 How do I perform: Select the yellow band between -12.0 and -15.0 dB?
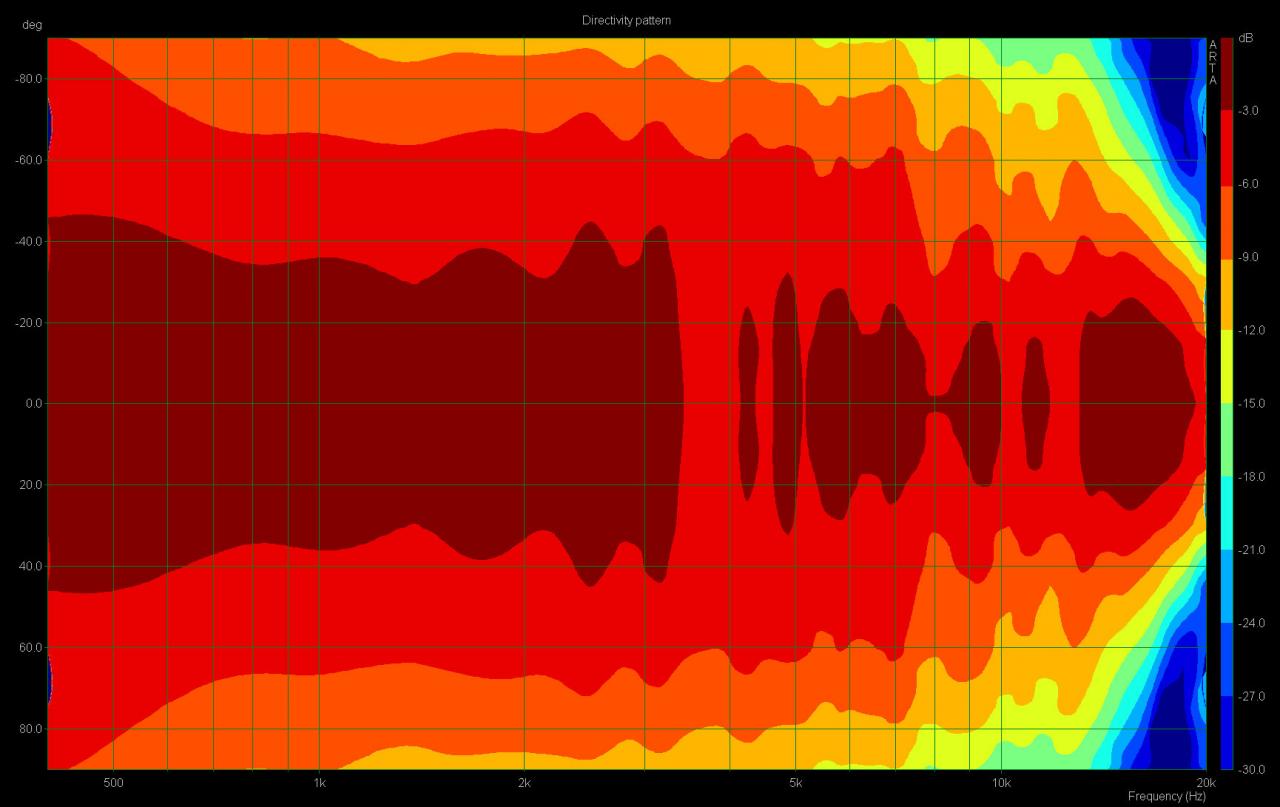pos(1227,366)
